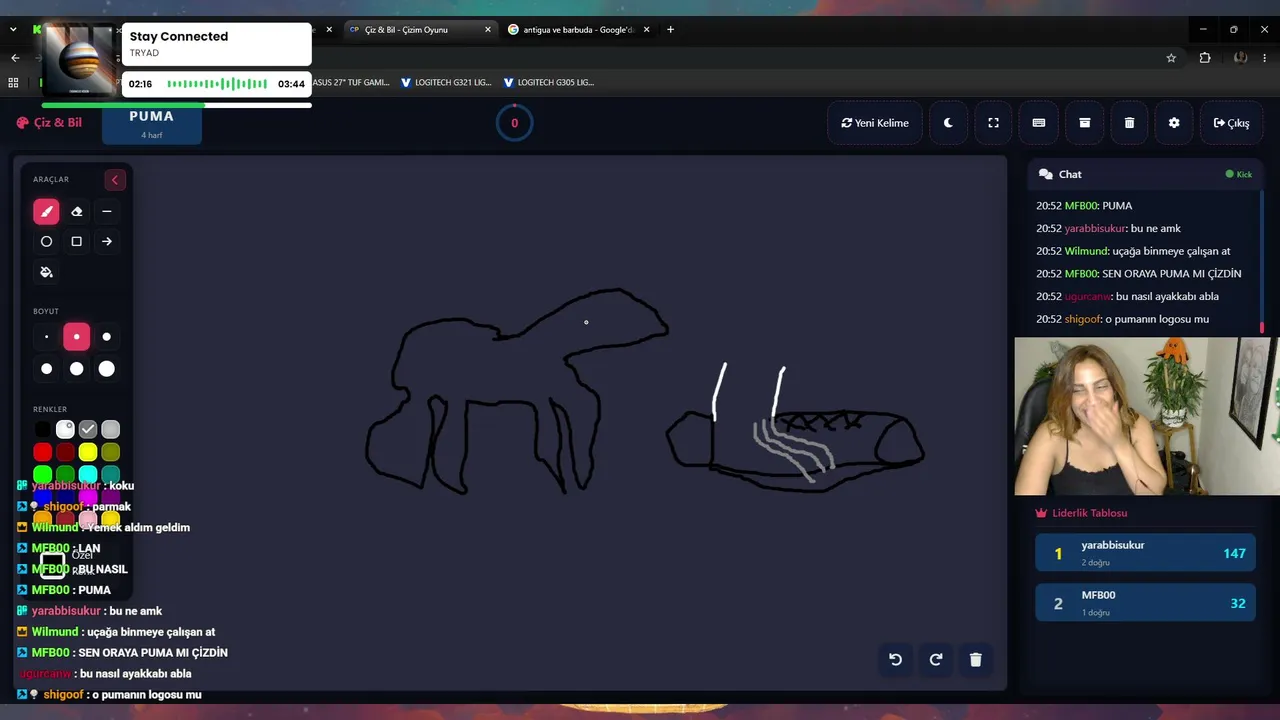
Task: Click Çıkış to exit the game
Action: click(x=1231, y=123)
